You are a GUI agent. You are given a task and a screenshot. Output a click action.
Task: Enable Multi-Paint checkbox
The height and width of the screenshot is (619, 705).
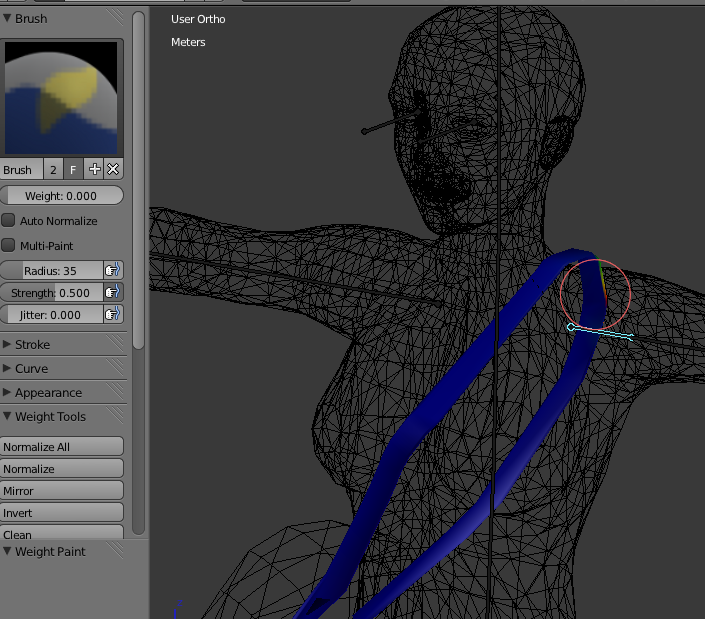point(8,245)
